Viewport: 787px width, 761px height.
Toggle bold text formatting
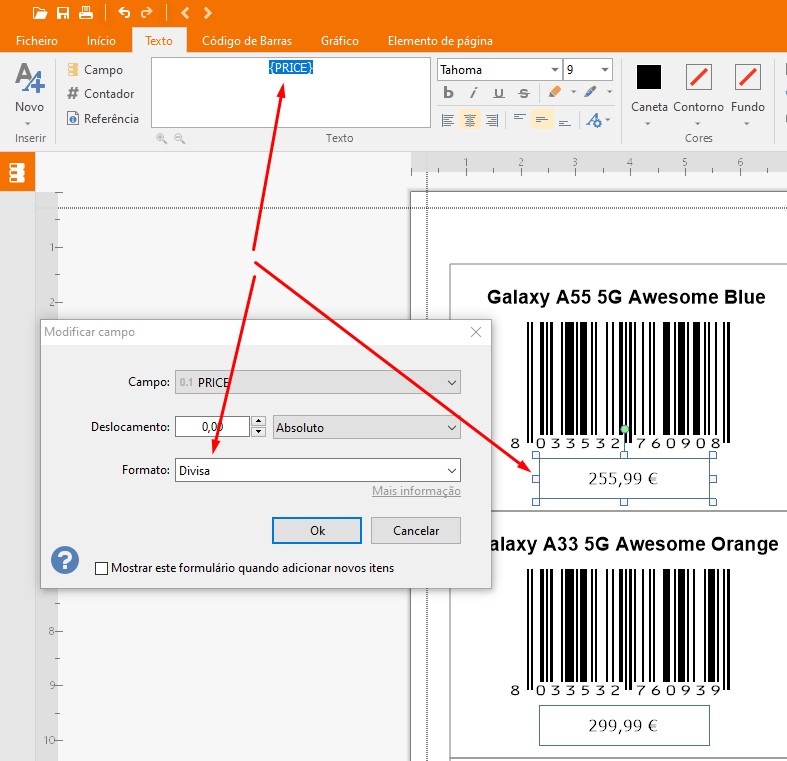[448, 93]
